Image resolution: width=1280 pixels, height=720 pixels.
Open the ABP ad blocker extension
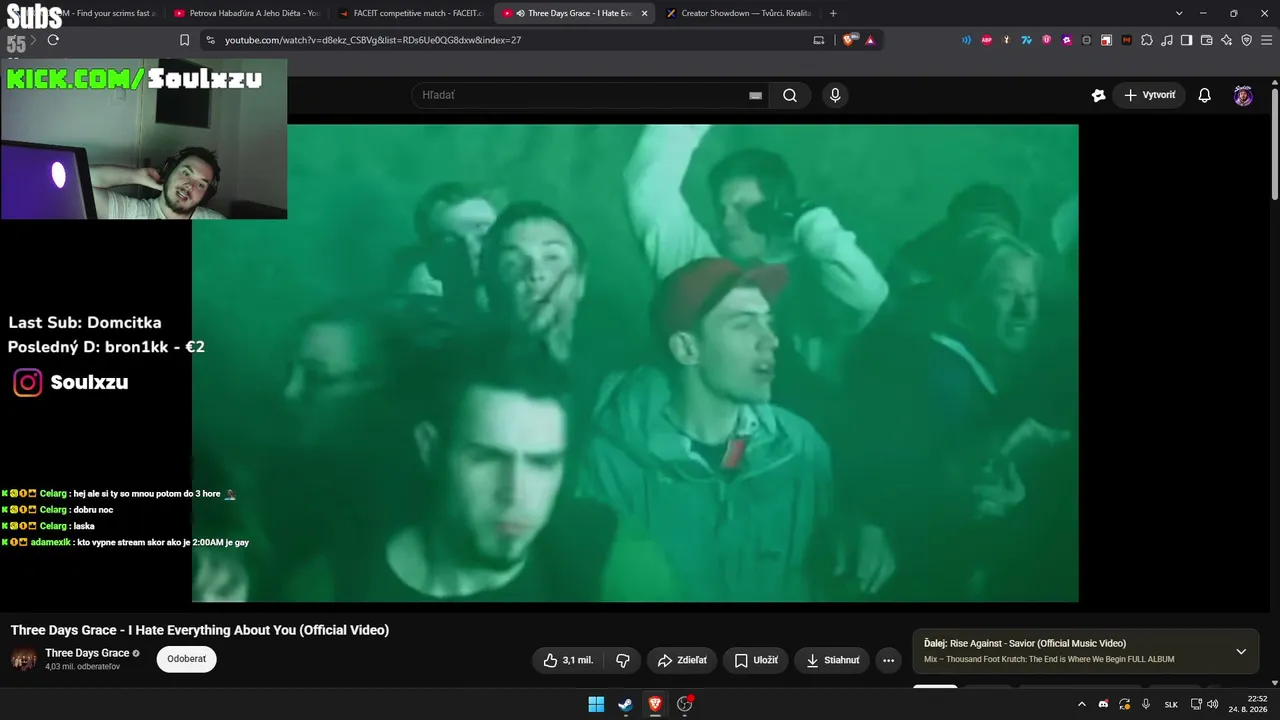coord(987,40)
